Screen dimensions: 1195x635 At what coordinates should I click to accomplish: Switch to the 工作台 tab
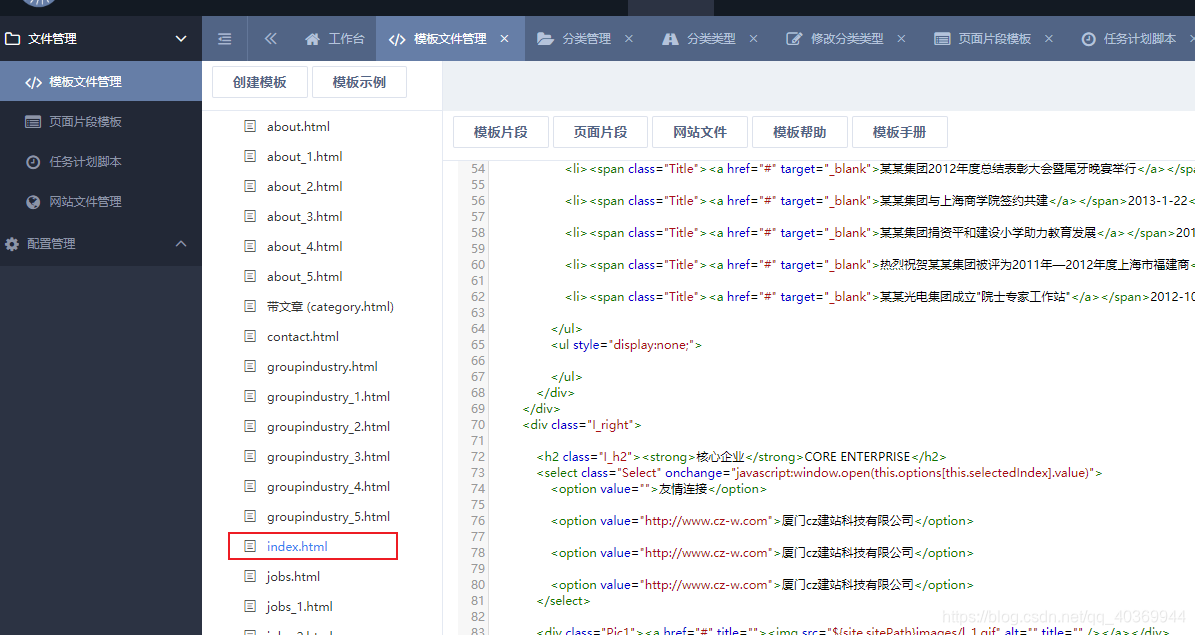pos(335,39)
